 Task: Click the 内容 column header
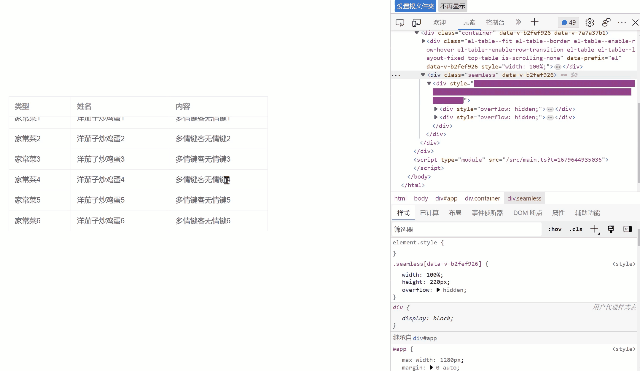[x=183, y=107]
